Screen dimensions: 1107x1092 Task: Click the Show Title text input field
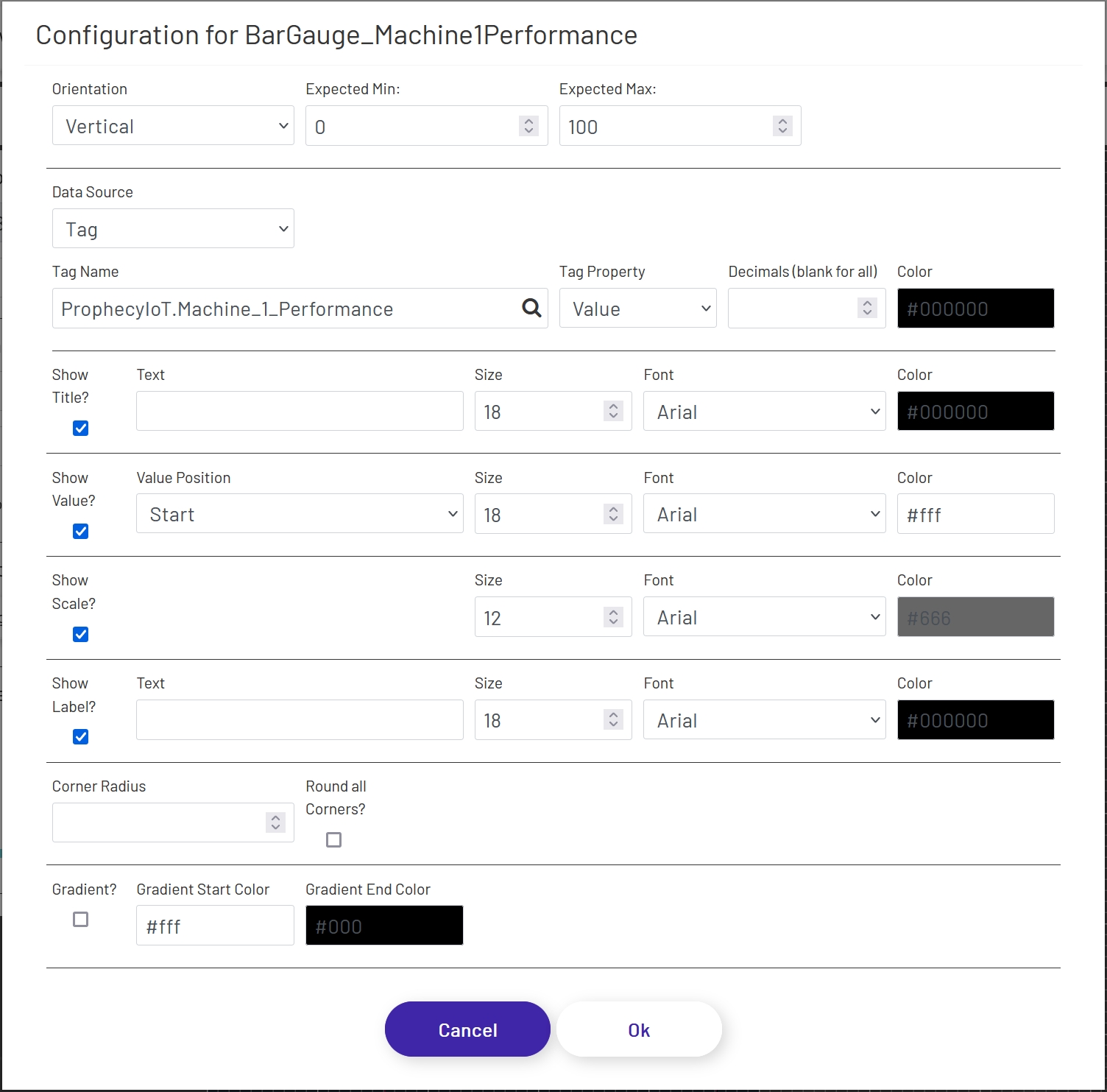(x=300, y=412)
